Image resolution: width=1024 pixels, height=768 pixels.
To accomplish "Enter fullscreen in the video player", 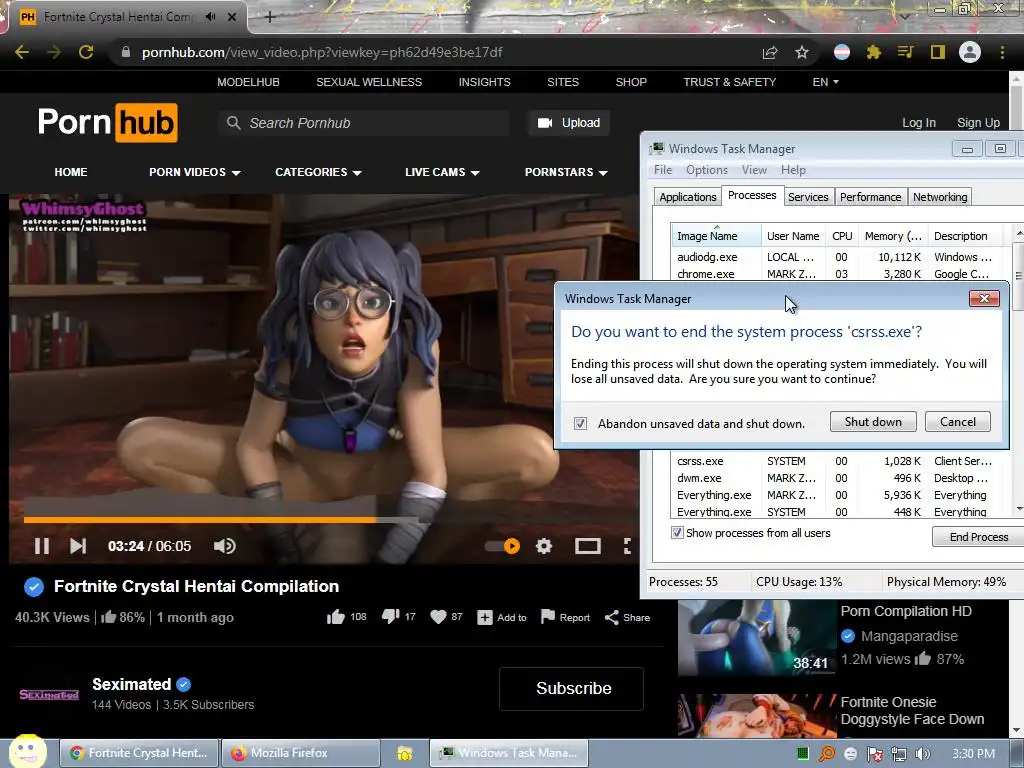I will click(x=627, y=546).
